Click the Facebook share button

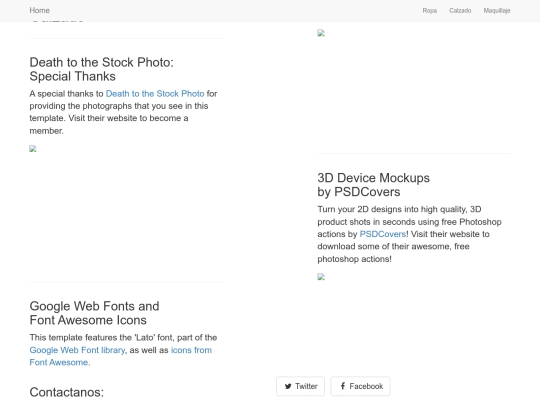[x=361, y=386]
